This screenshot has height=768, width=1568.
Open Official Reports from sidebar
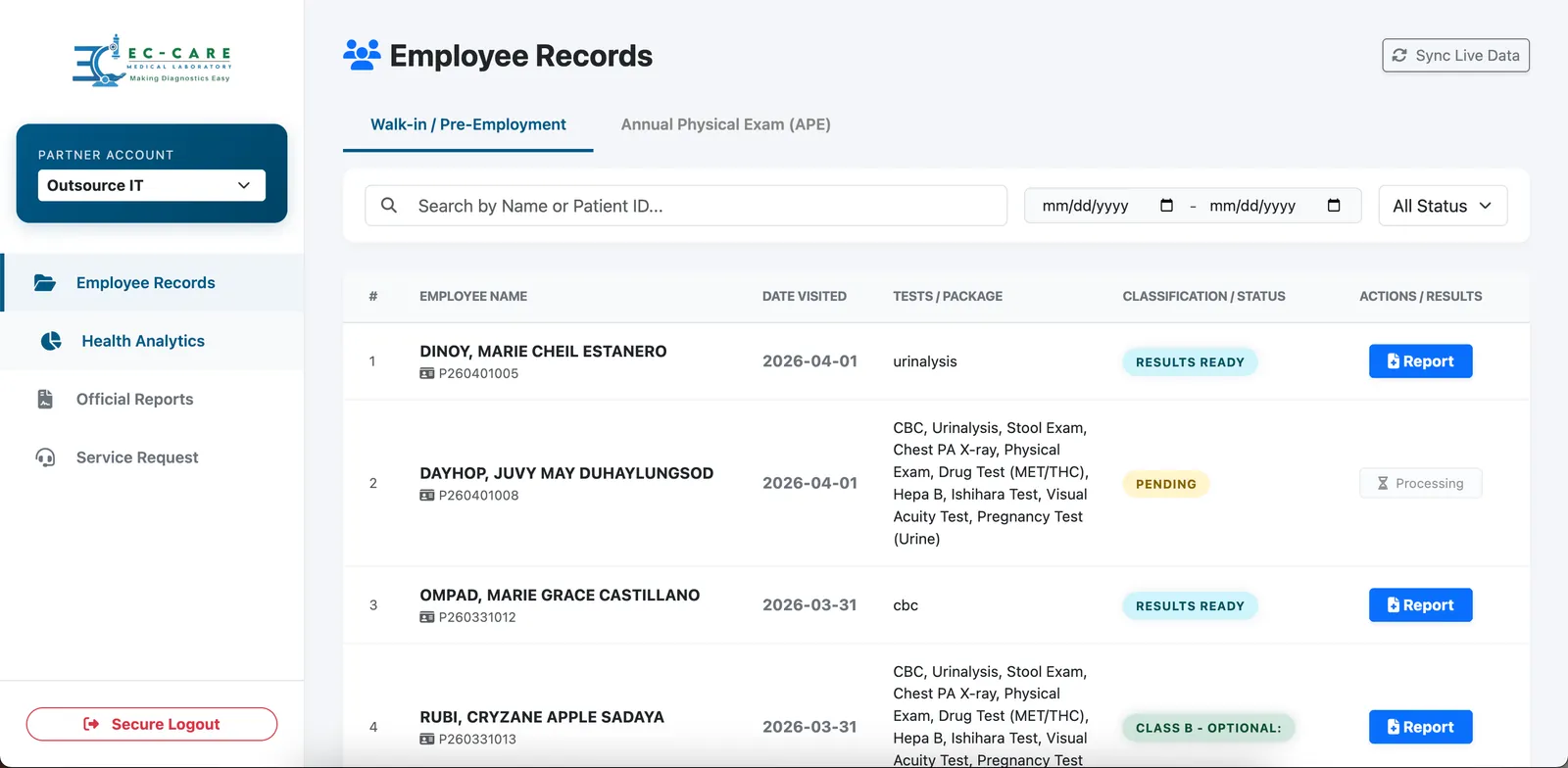(152, 399)
